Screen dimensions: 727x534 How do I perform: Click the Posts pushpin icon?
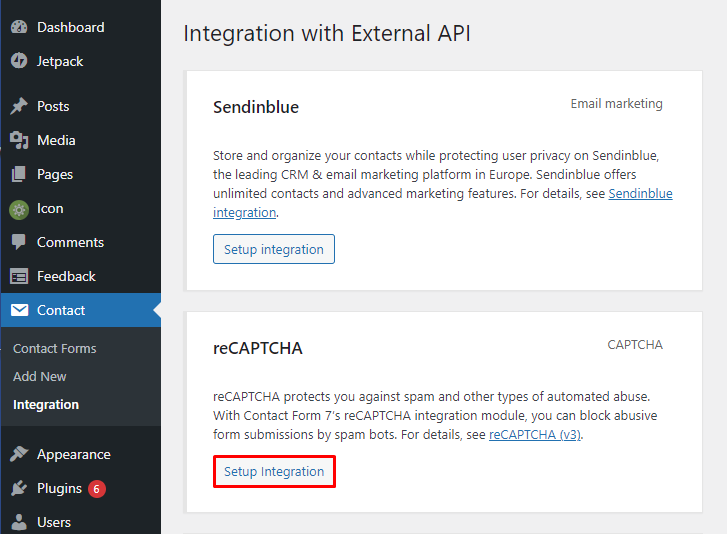[x=19, y=106]
